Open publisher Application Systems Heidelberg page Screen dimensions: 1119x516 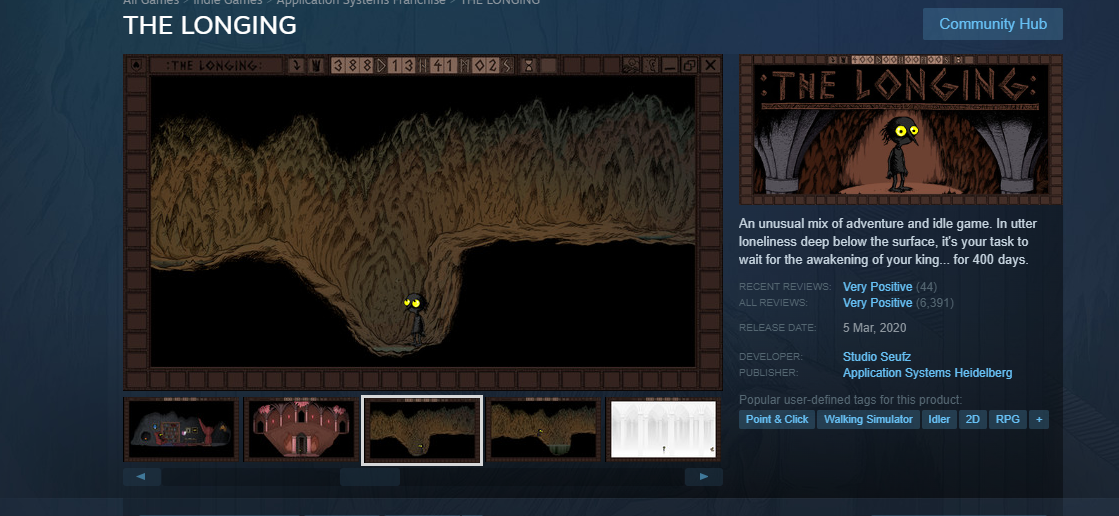[927, 373]
